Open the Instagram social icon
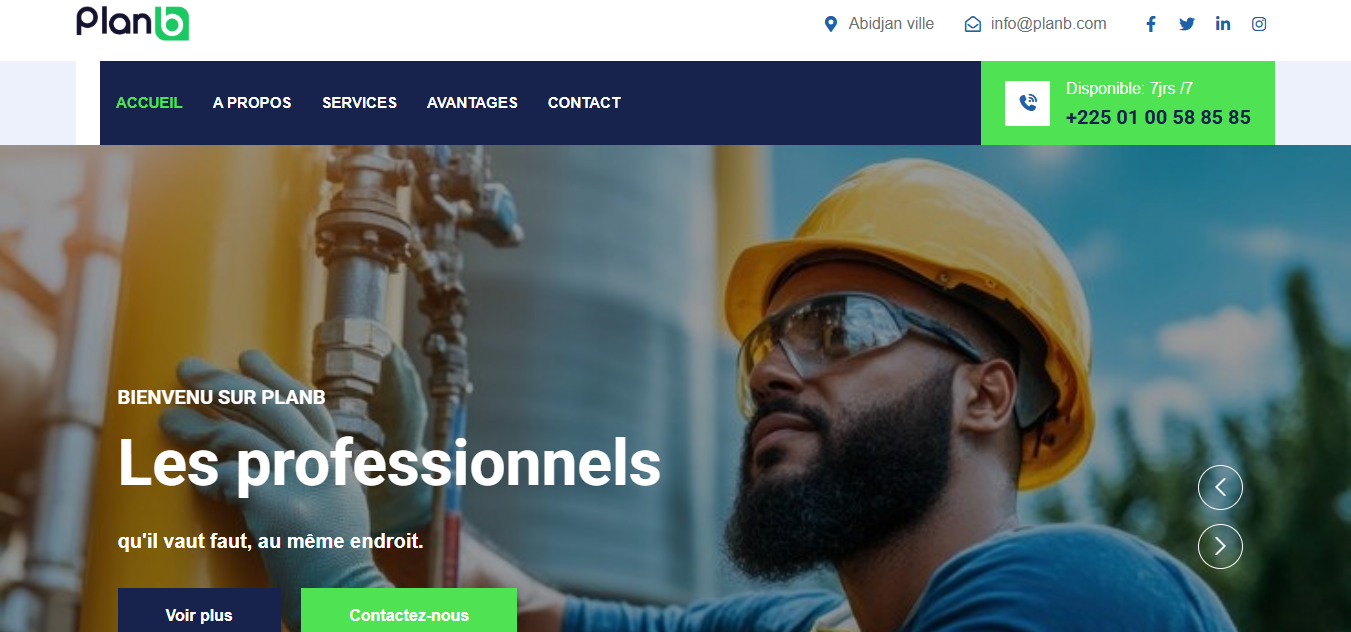 click(x=1259, y=24)
